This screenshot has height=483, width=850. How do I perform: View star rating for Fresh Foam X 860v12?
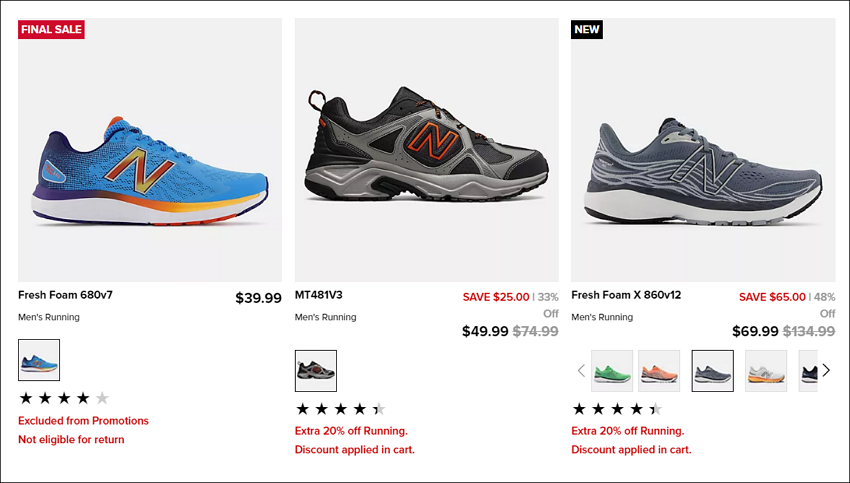point(617,409)
